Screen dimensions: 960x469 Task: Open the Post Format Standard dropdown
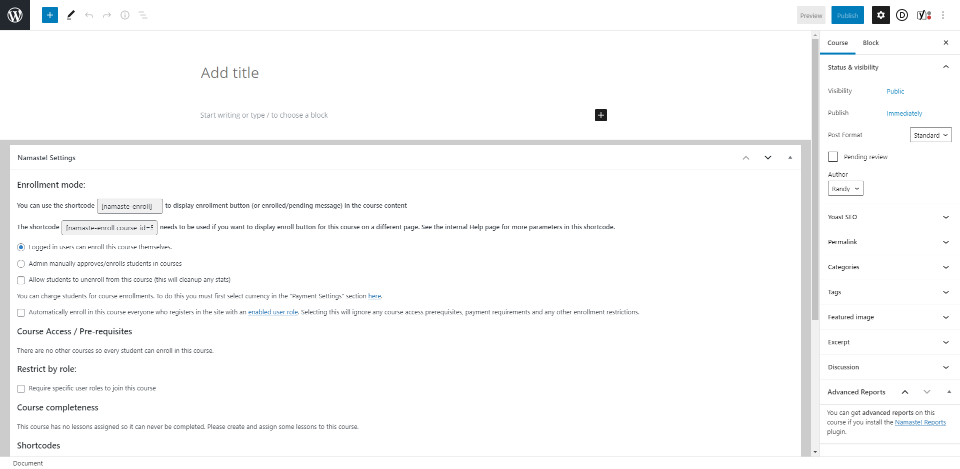point(930,134)
